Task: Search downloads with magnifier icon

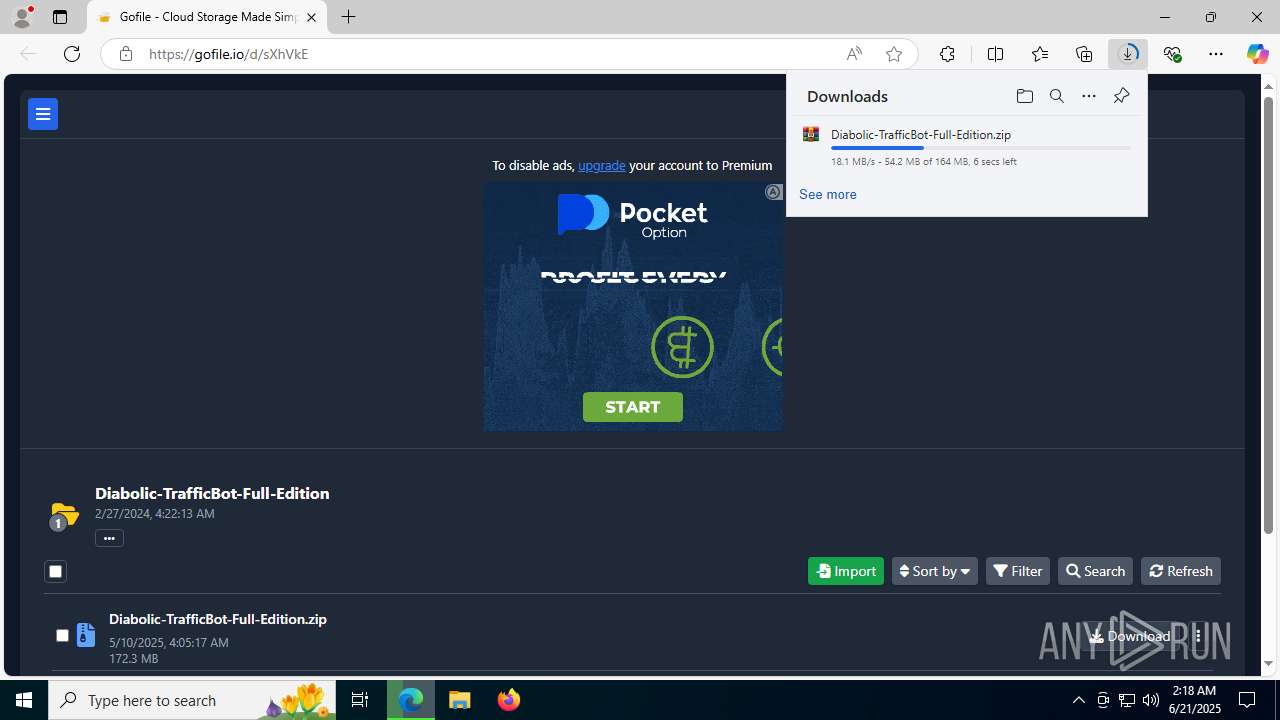Action: [x=1056, y=96]
